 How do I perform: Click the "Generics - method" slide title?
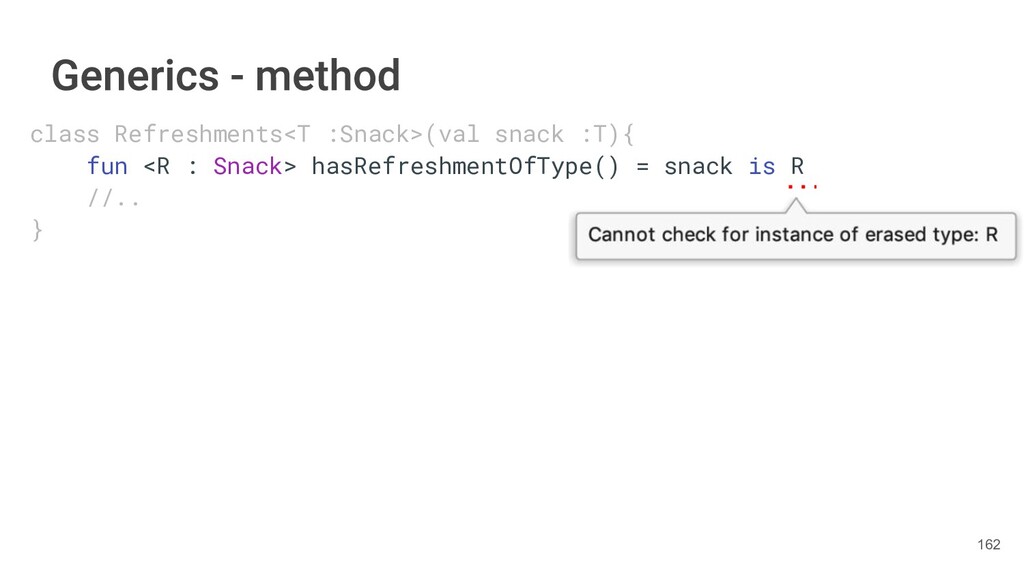click(226, 75)
